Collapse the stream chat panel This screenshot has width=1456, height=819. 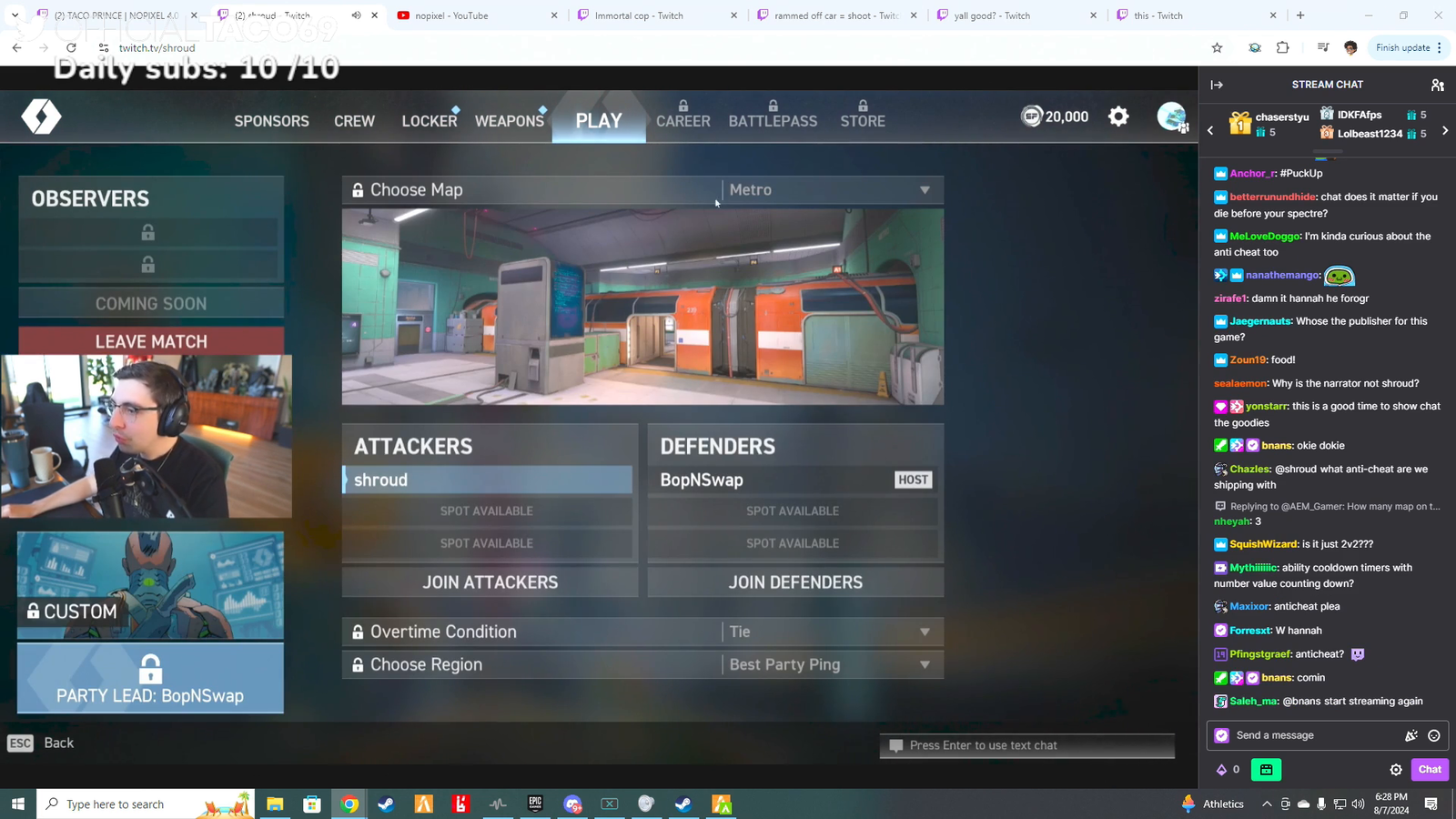pyautogui.click(x=1217, y=85)
